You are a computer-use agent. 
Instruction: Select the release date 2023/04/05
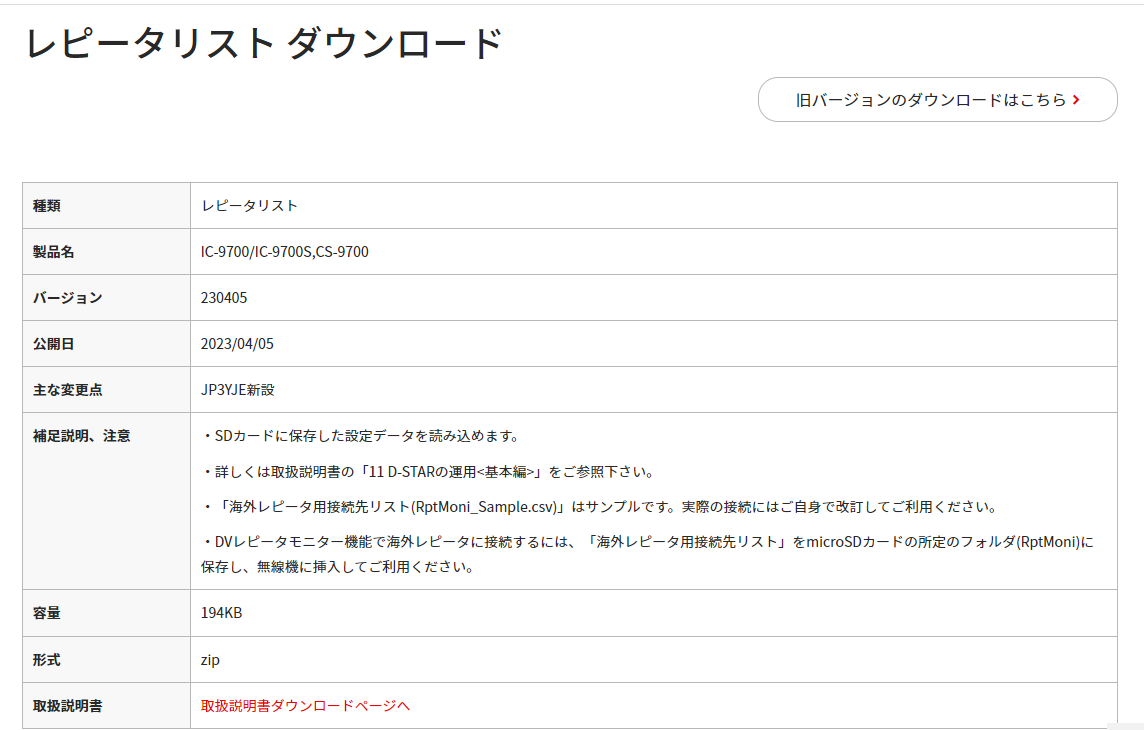pos(237,343)
